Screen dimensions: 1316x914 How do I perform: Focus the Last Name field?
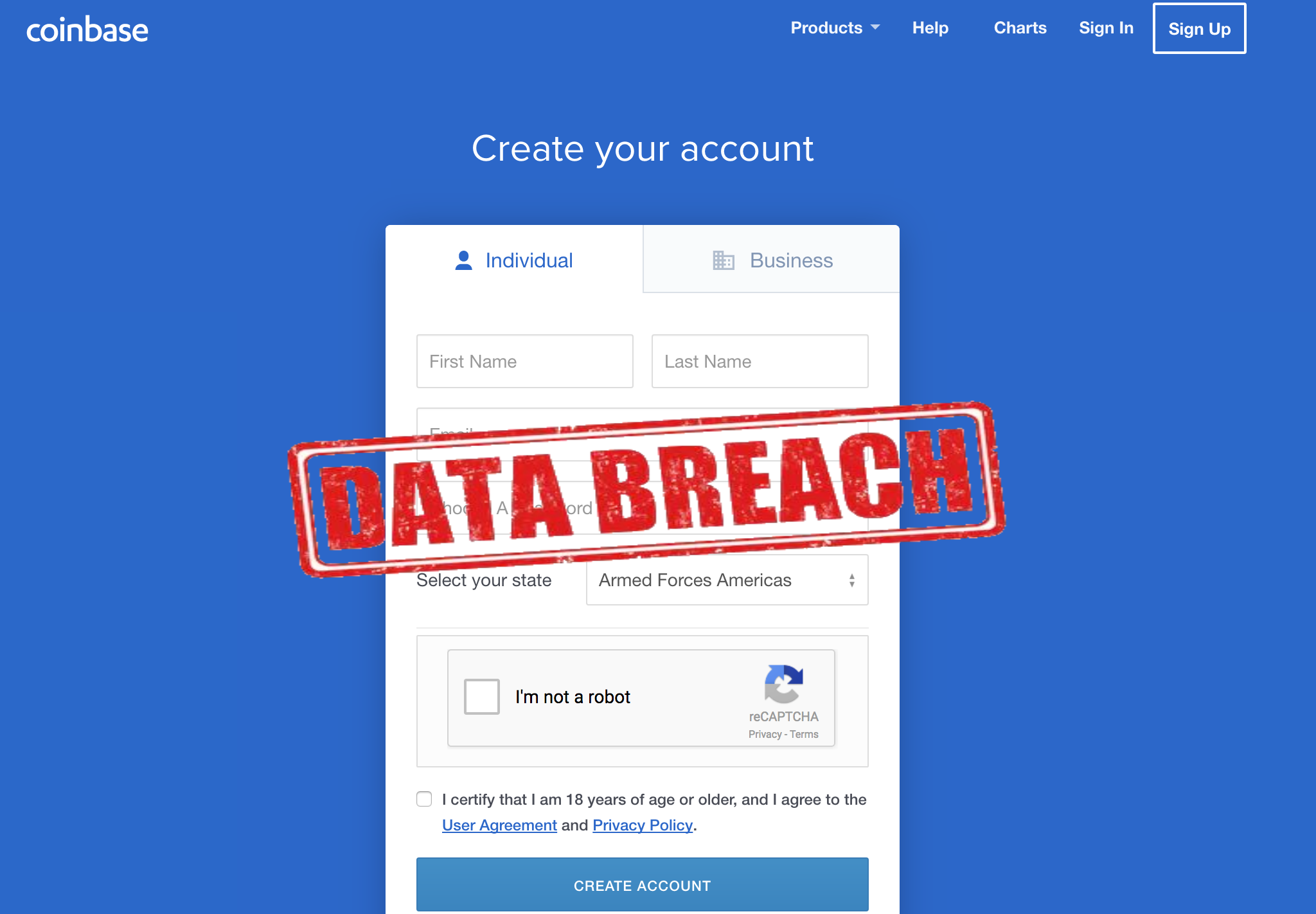point(760,361)
